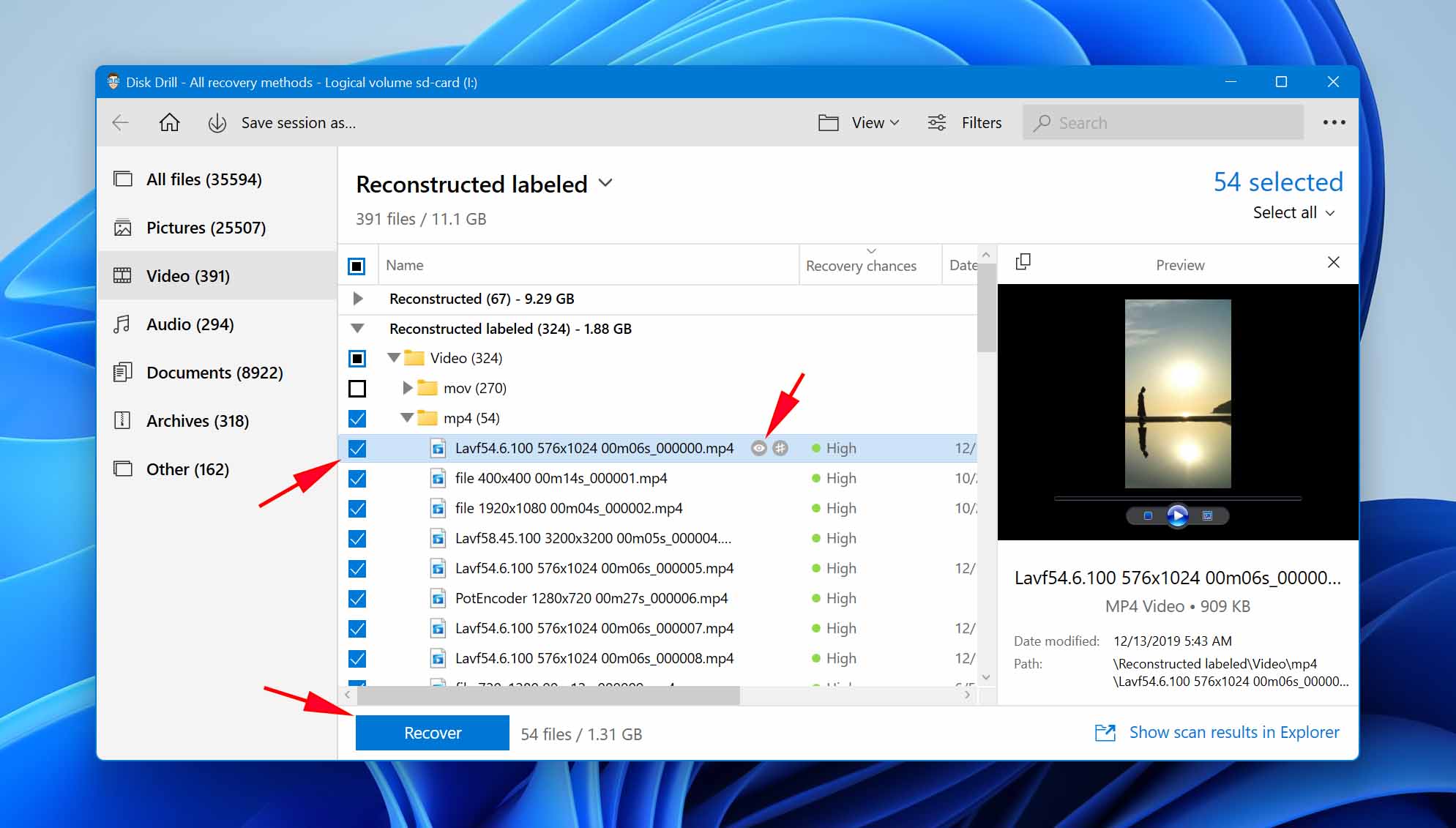1456x828 pixels.
Task: Stop the video preview playback
Action: click(1148, 516)
